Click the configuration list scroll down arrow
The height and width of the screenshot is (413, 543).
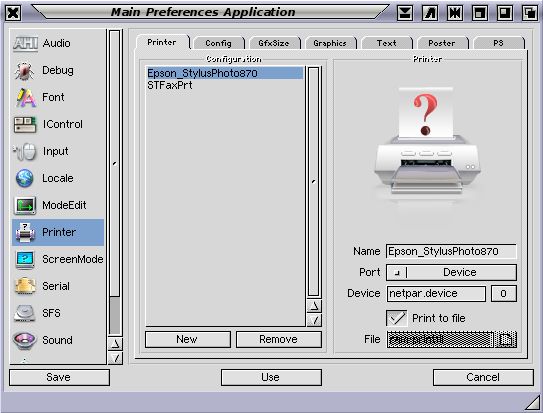(314, 320)
